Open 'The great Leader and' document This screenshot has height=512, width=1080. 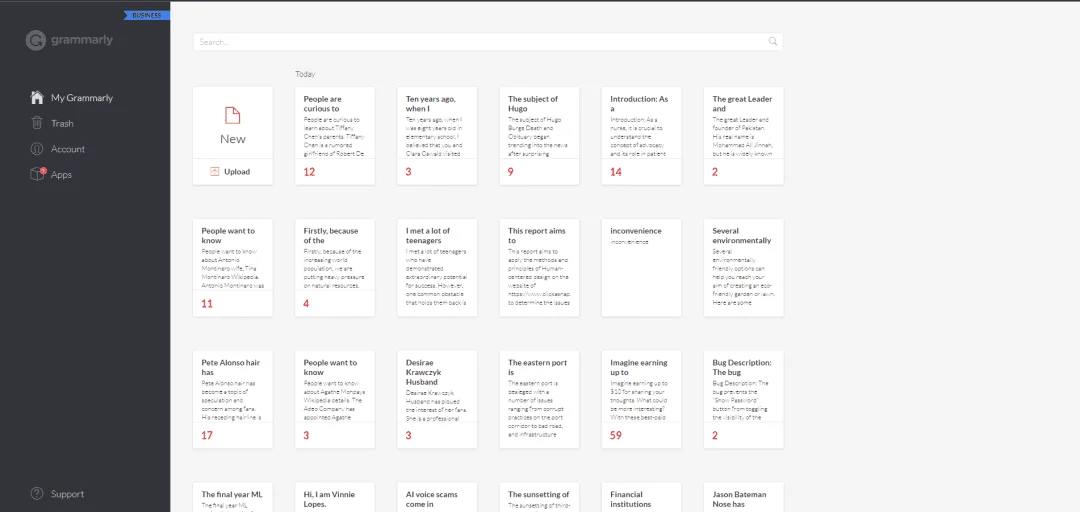click(x=744, y=136)
